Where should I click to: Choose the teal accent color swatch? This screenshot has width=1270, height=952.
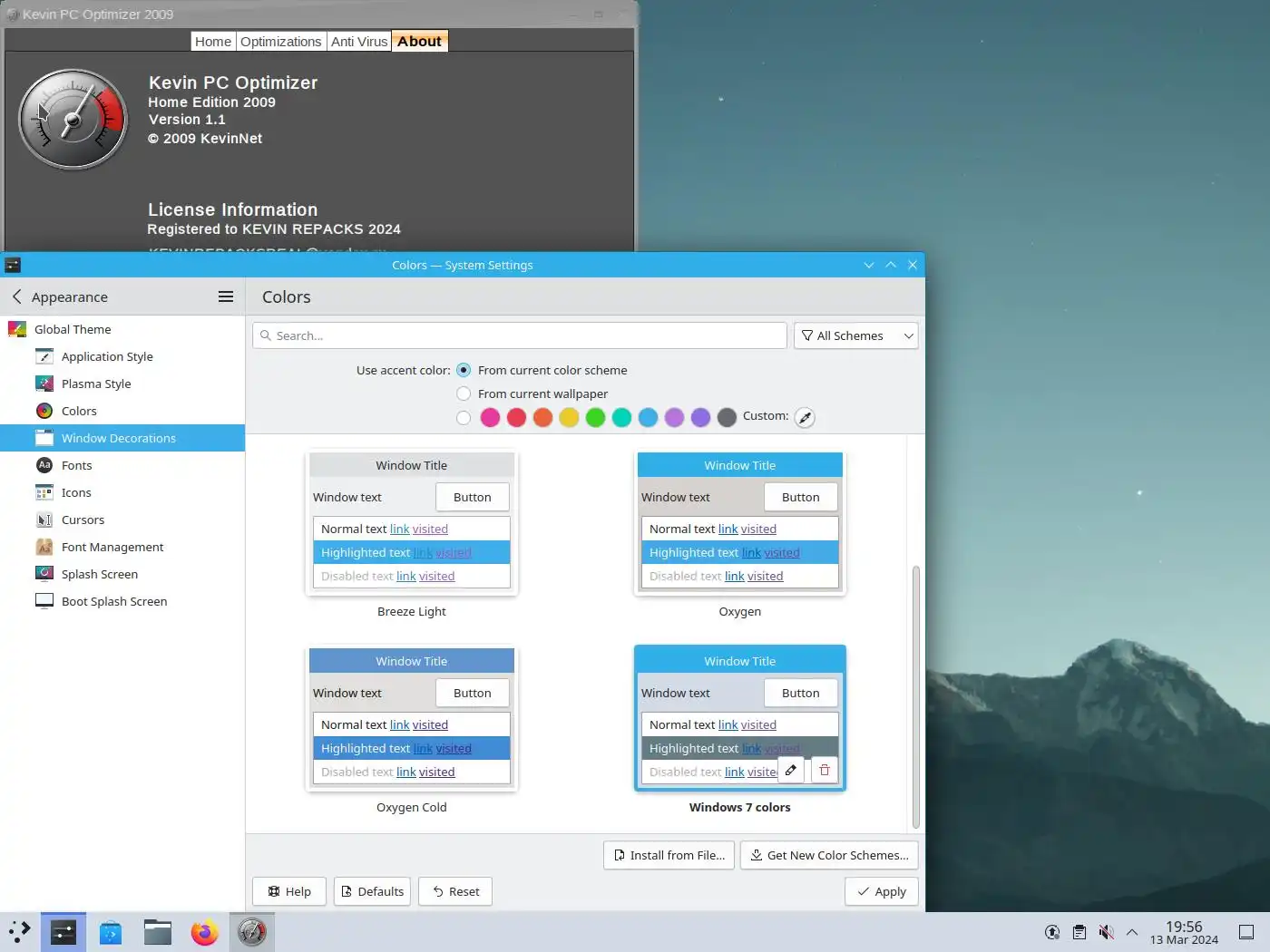(621, 417)
